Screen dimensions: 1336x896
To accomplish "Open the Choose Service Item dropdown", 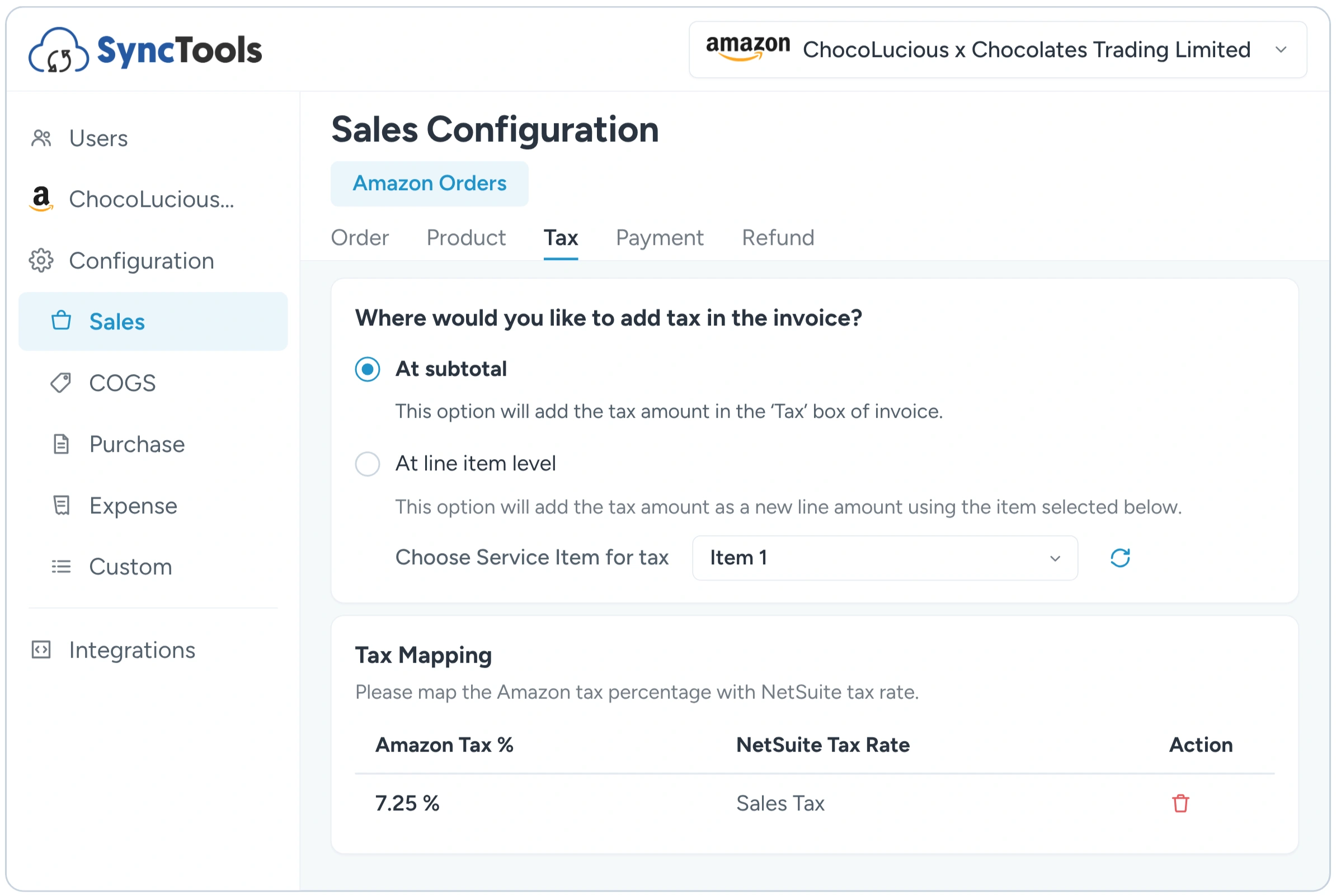I will [x=885, y=558].
